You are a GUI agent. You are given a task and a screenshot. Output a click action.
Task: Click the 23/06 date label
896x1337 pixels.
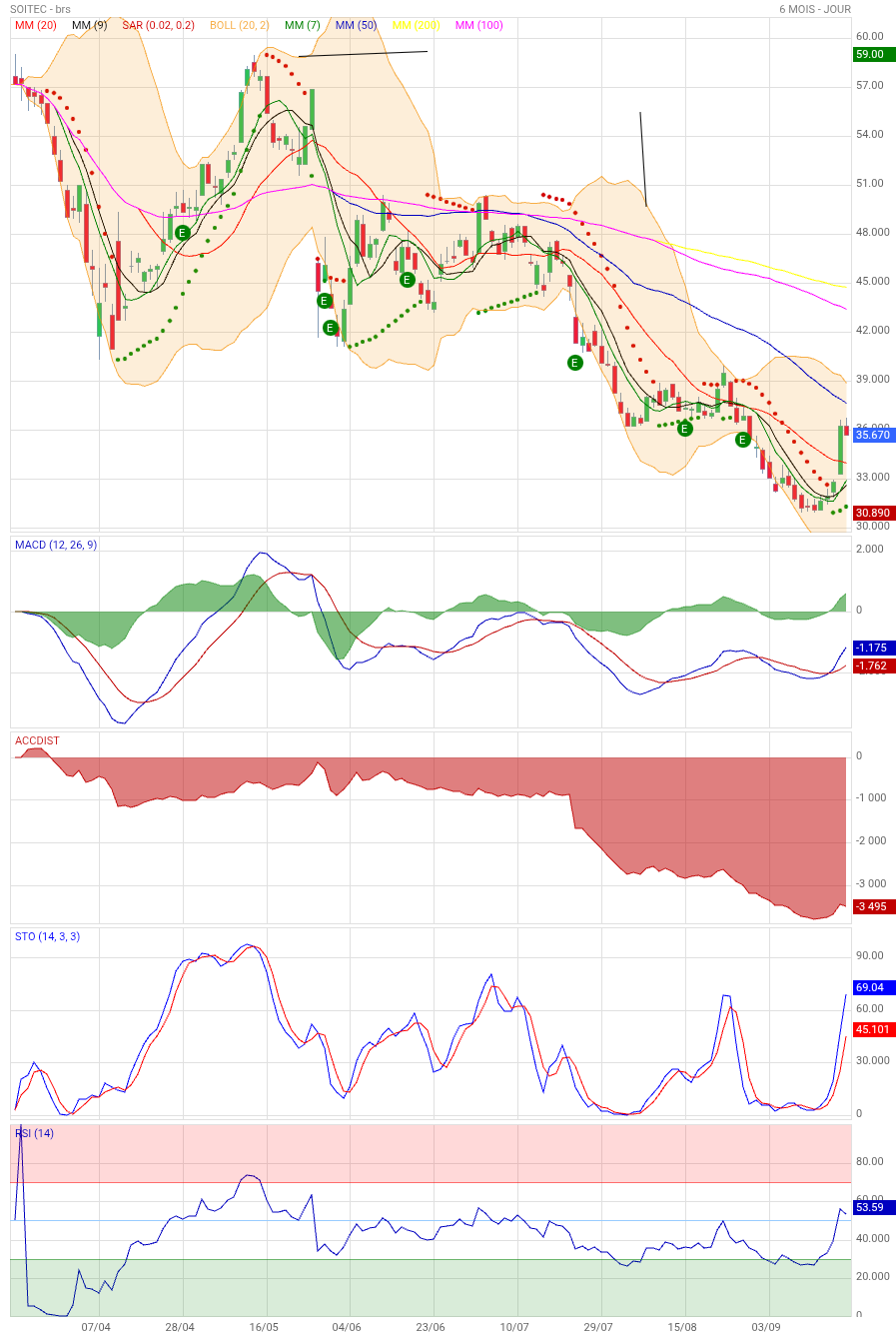point(431,1327)
